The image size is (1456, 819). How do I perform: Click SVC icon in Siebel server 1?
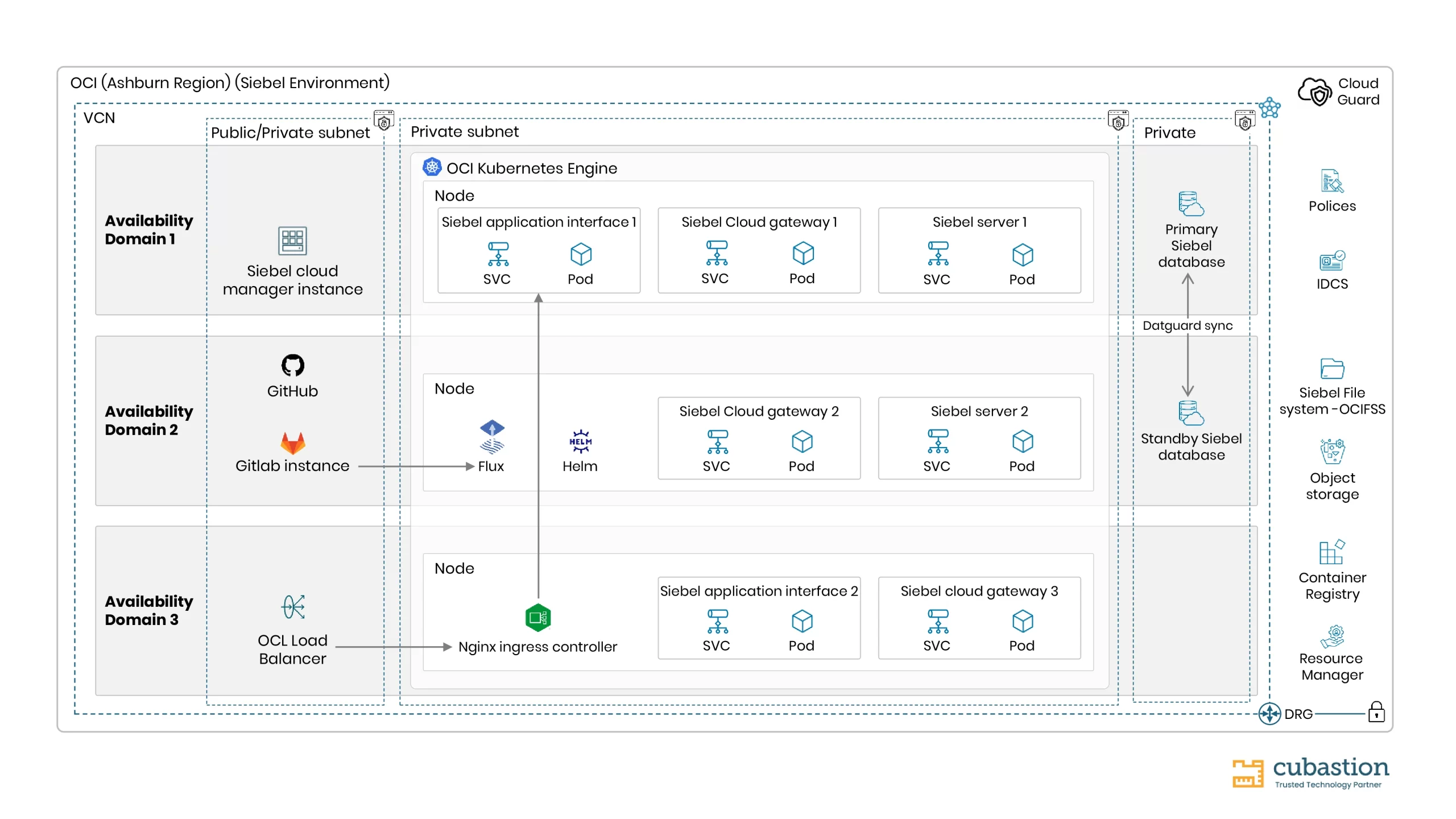pos(937,254)
